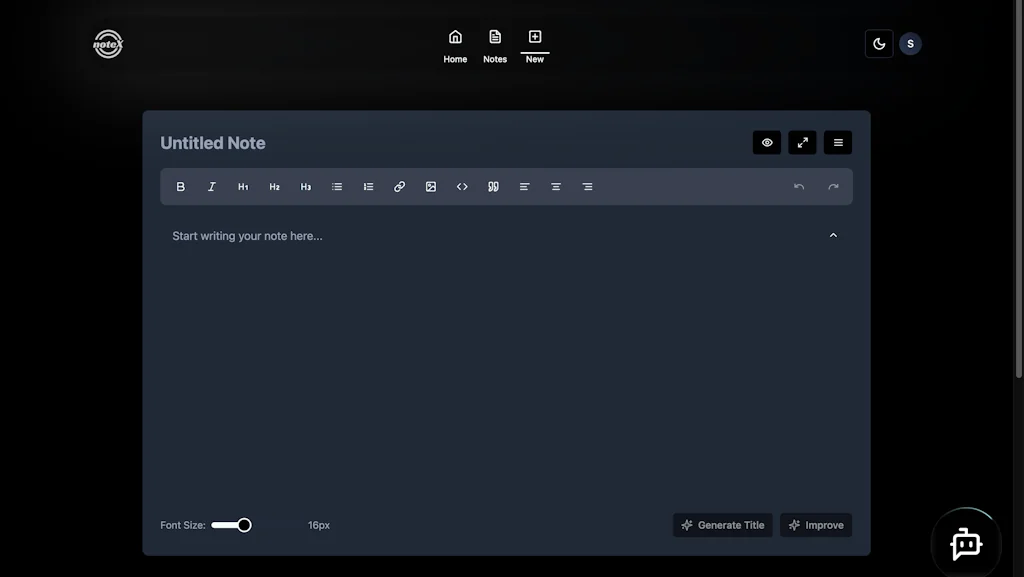The height and width of the screenshot is (577, 1024).
Task: Insert a hyperlink
Action: click(x=399, y=186)
